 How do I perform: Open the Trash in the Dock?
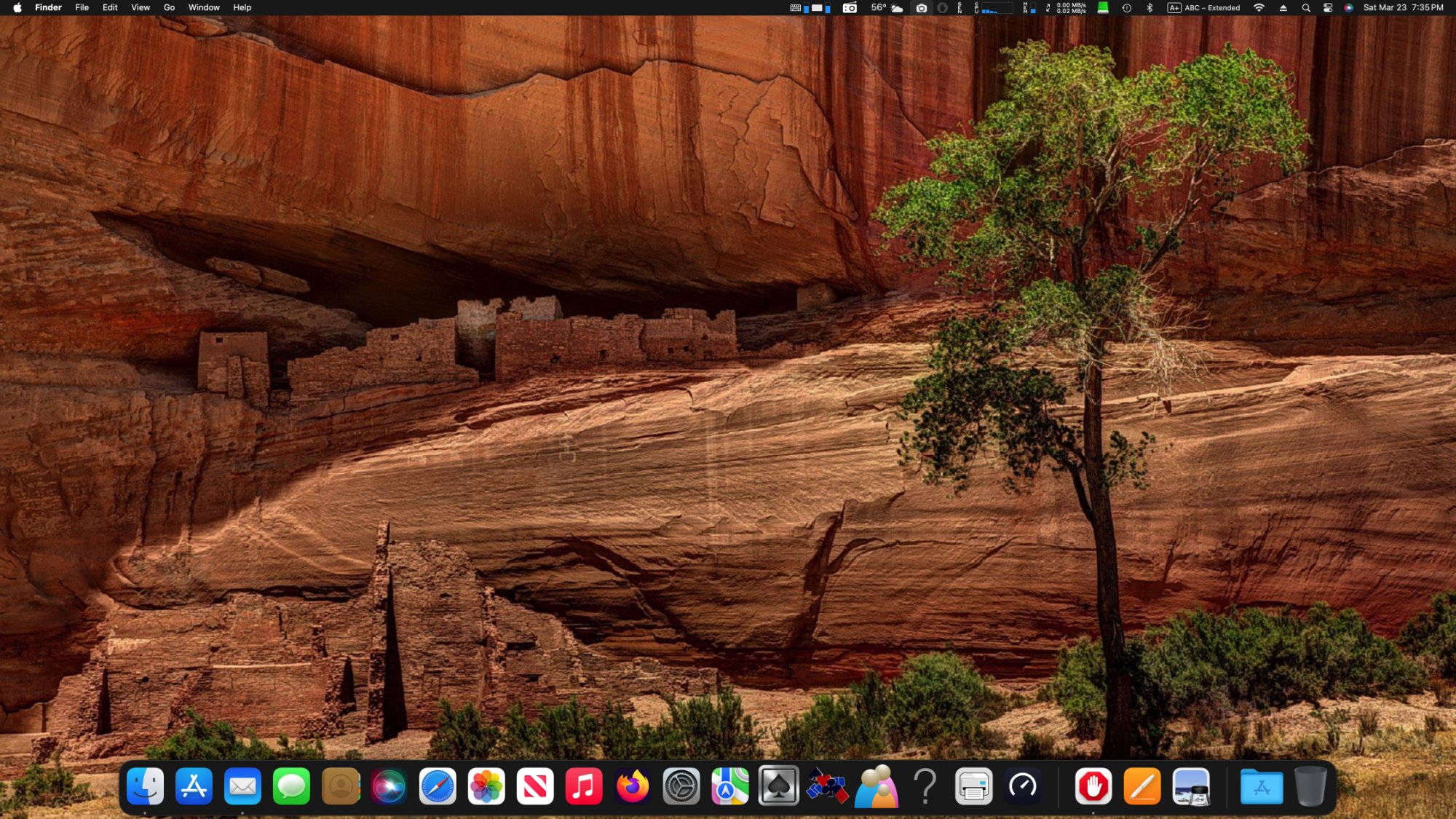tap(1310, 786)
